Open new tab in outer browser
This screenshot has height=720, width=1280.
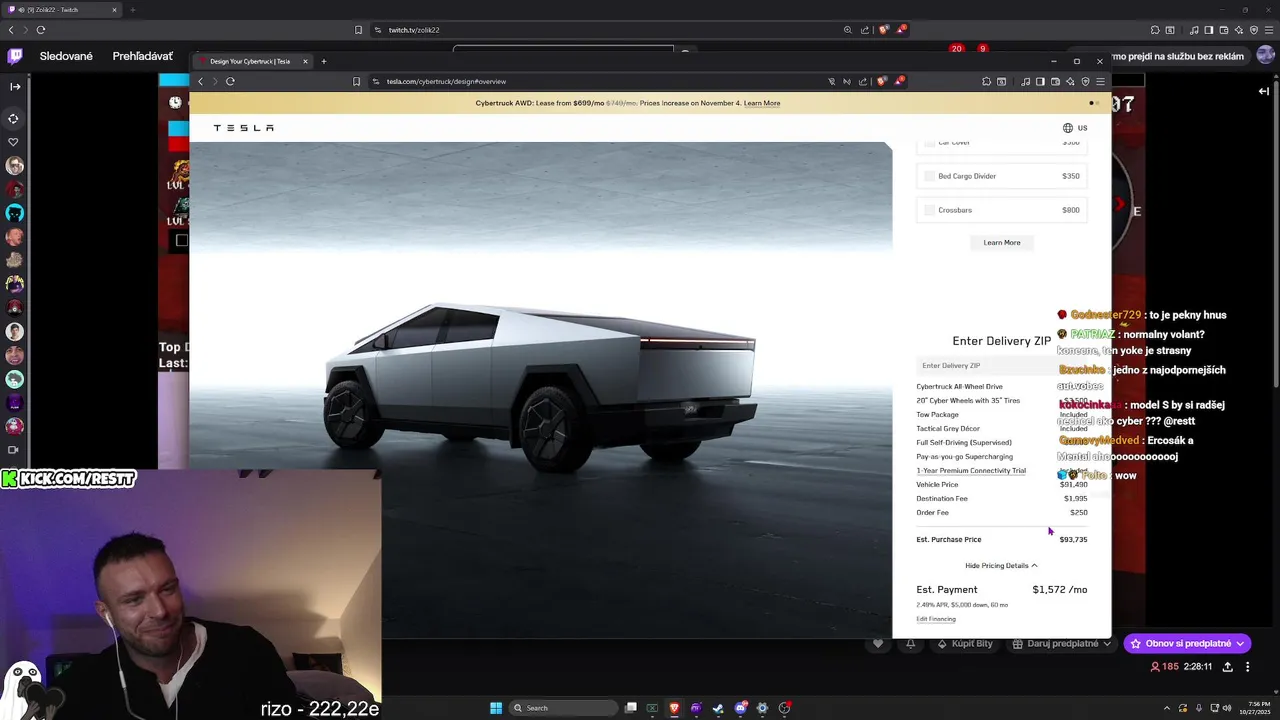coord(132,10)
